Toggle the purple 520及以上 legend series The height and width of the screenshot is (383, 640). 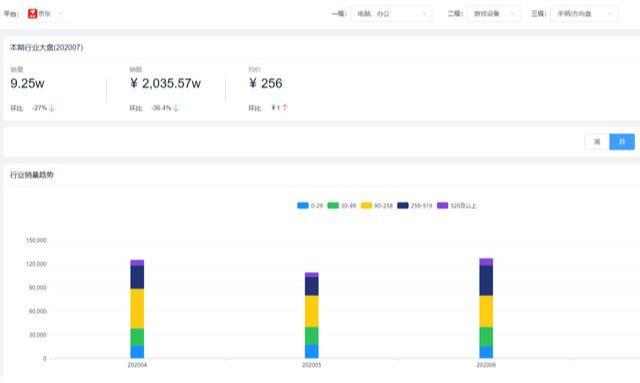(457, 205)
